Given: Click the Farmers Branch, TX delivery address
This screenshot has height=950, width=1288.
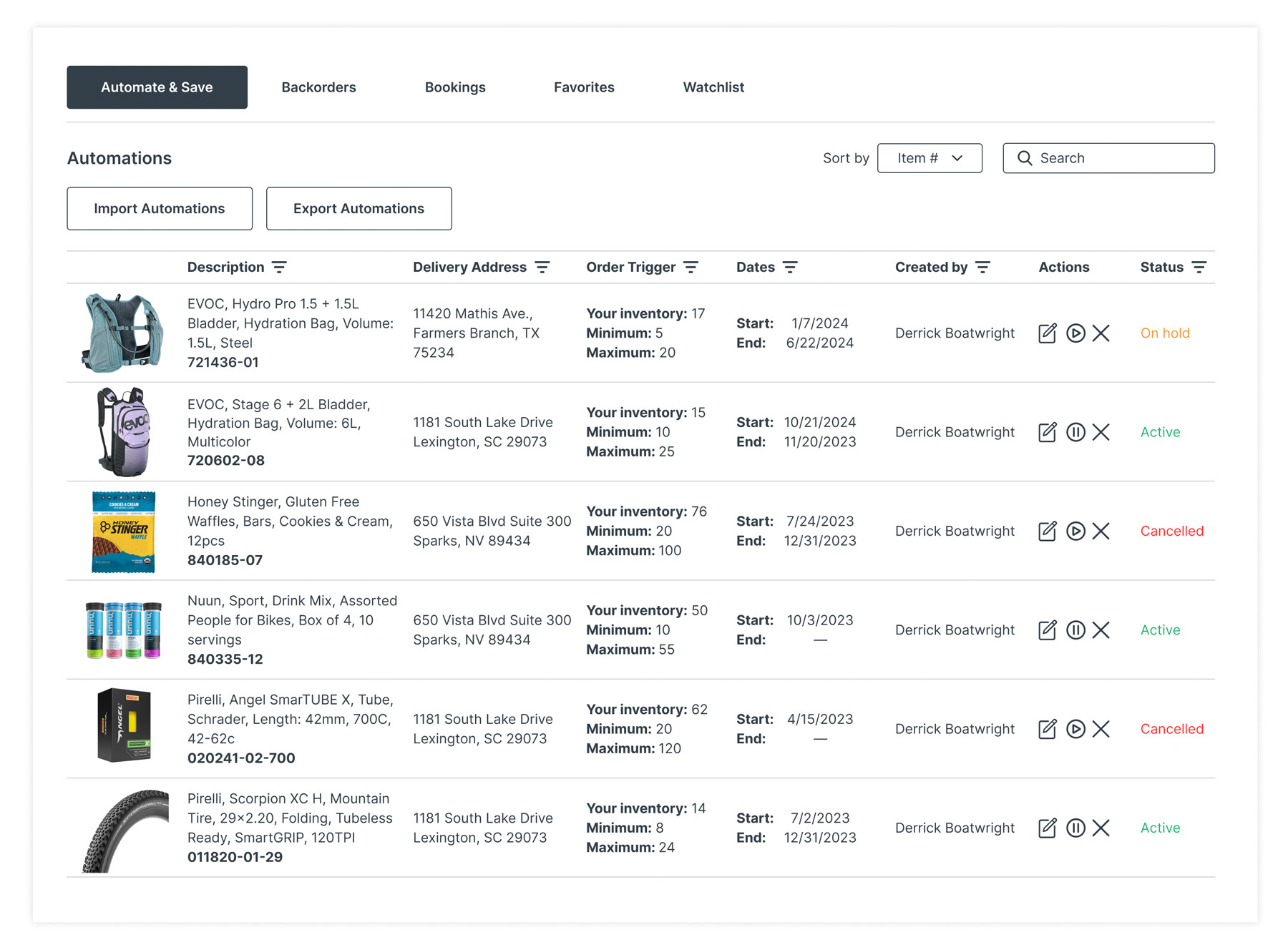Looking at the screenshot, I should click(476, 333).
